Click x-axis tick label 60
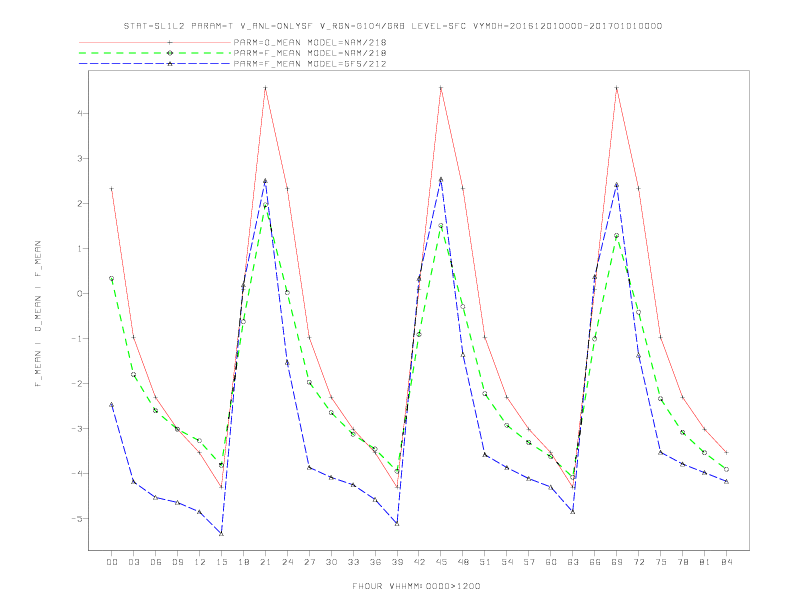 [x=551, y=562]
